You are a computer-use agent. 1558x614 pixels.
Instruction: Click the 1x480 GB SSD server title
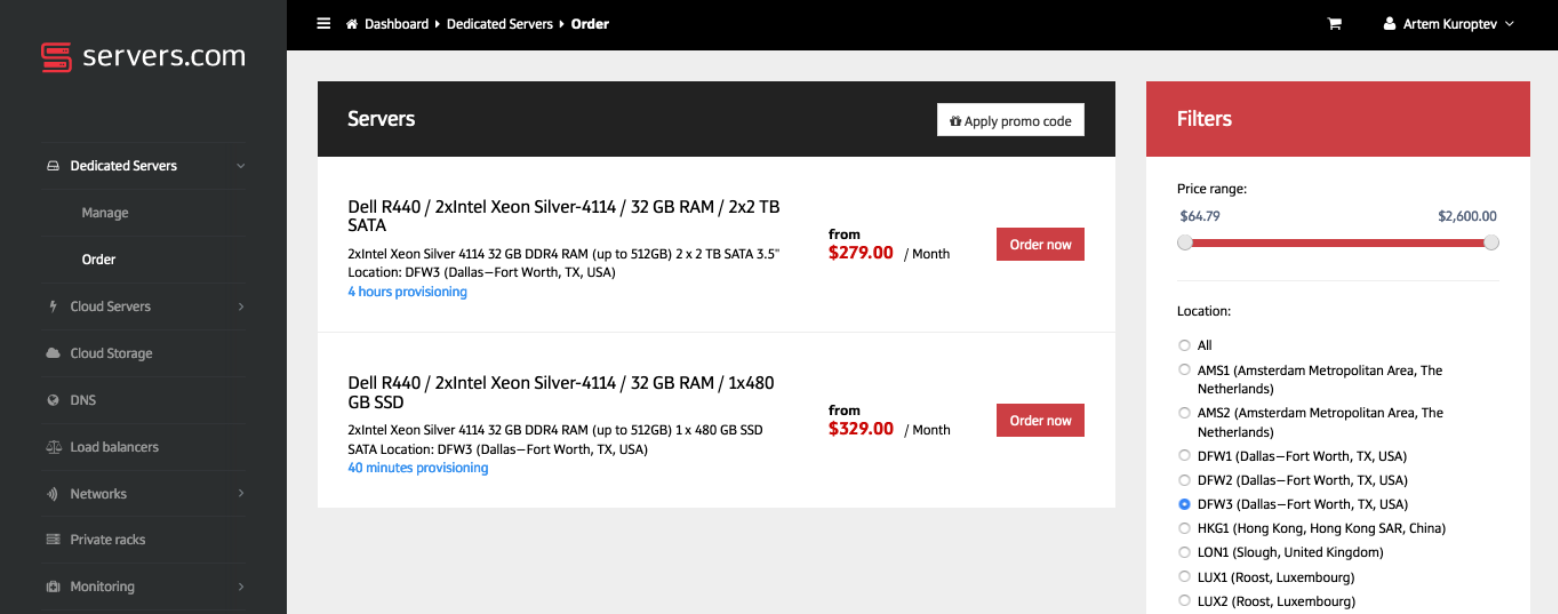coord(561,392)
